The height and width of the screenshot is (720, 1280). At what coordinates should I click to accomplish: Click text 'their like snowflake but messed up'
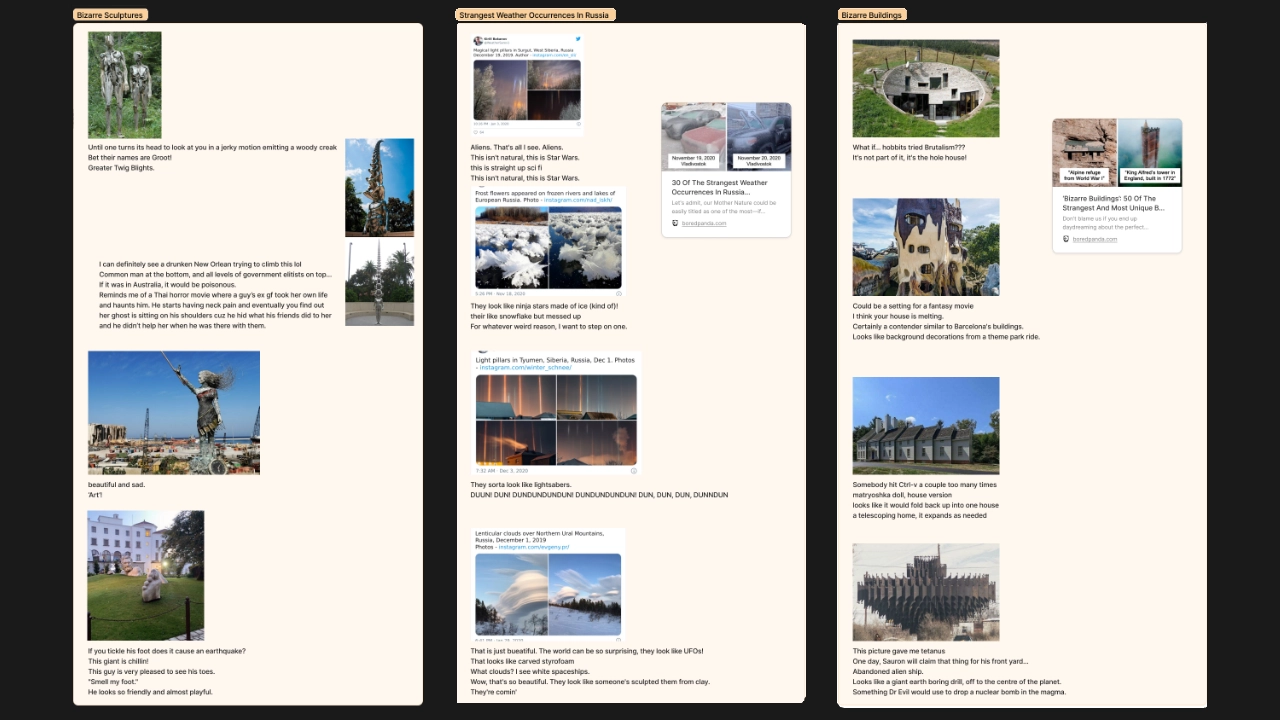click(526, 316)
